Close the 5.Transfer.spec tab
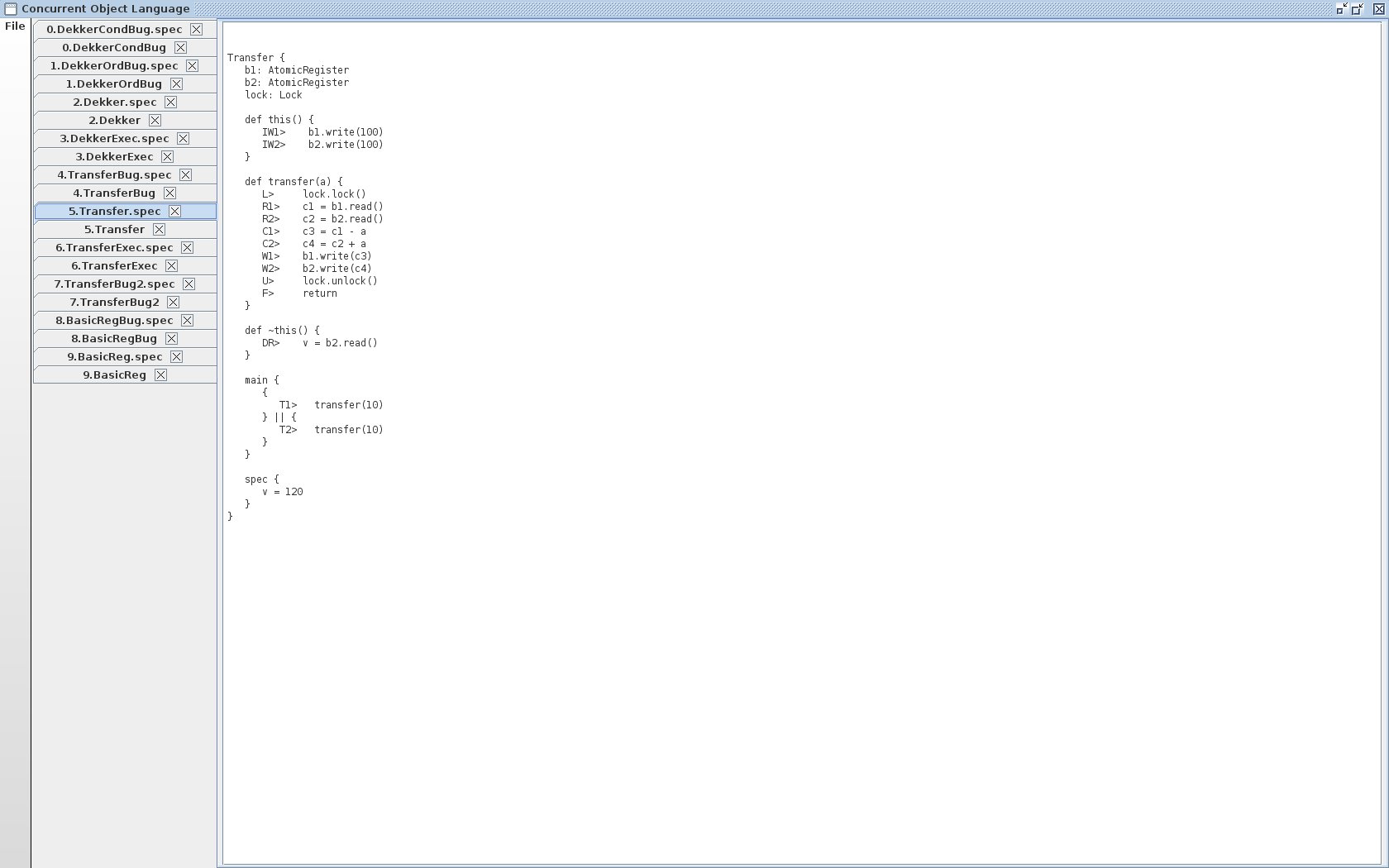Image resolution: width=1389 pixels, height=868 pixels. point(174,211)
